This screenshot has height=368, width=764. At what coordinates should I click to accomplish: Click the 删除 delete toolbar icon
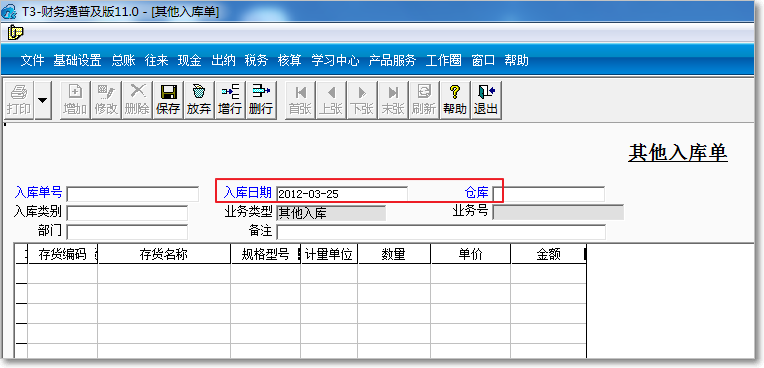(x=136, y=99)
